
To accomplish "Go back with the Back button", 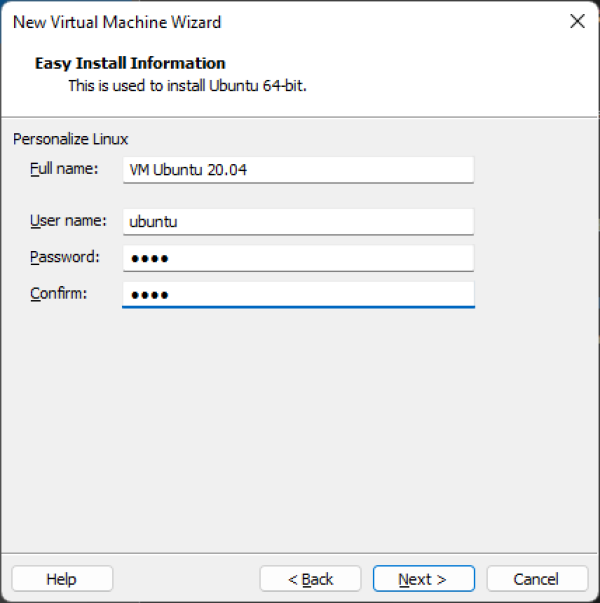I will click(311, 579).
